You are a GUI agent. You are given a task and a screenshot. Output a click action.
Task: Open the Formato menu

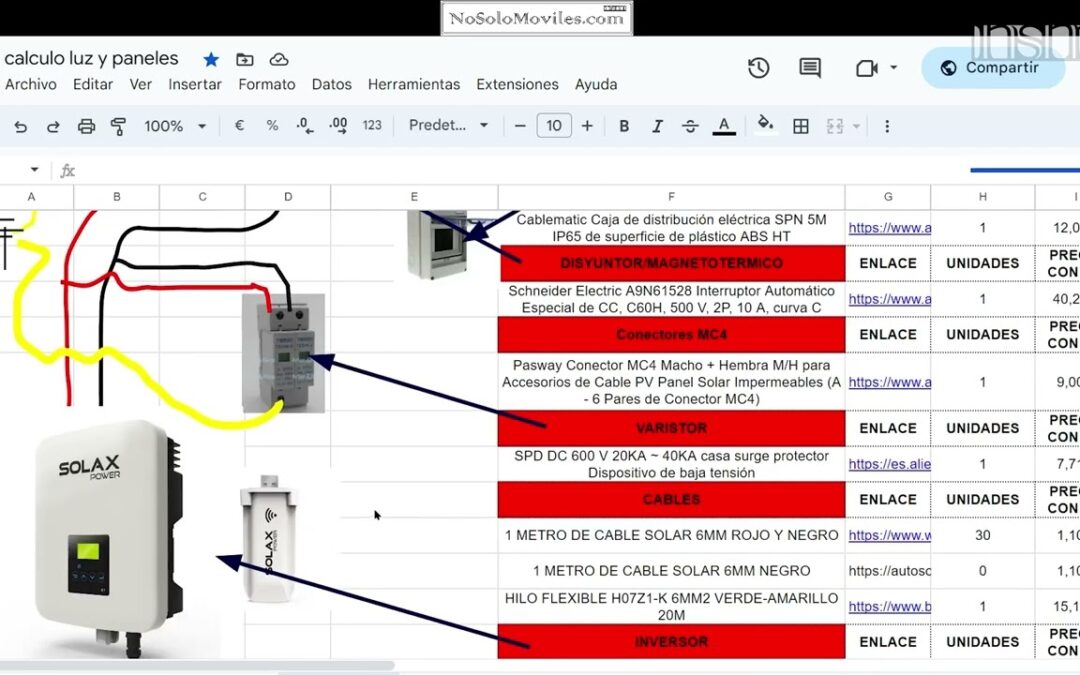267,85
